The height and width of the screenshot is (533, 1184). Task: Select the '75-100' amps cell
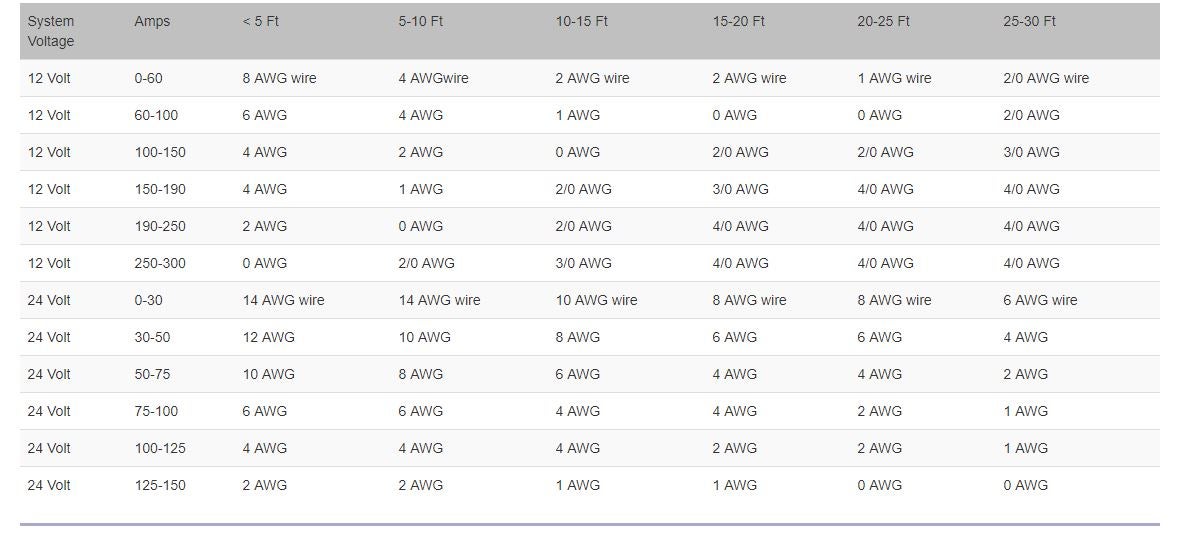[x=156, y=411]
